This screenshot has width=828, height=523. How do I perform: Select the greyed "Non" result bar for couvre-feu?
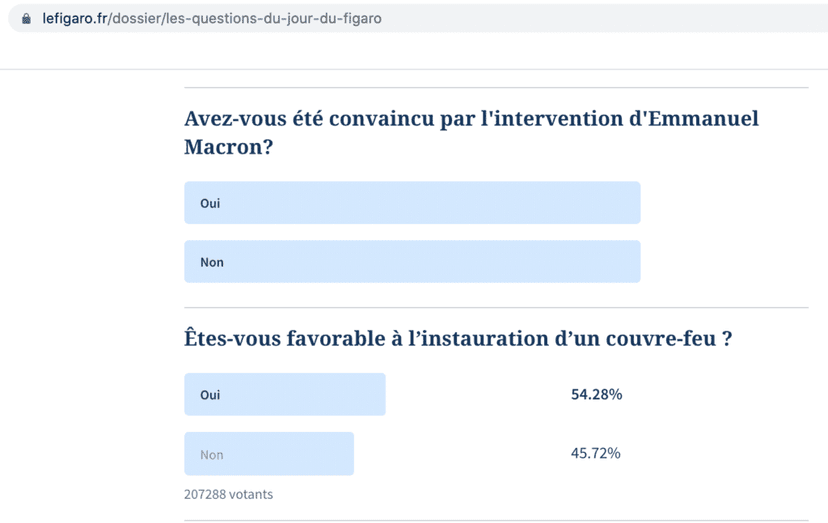(x=269, y=454)
